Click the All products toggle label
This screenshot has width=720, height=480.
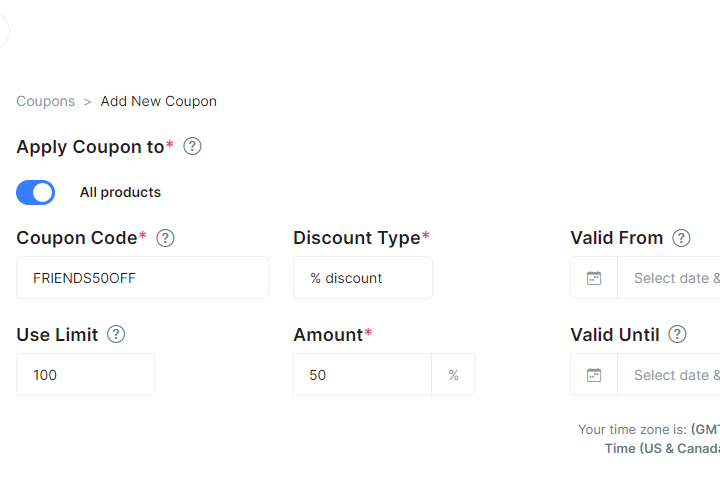(120, 192)
